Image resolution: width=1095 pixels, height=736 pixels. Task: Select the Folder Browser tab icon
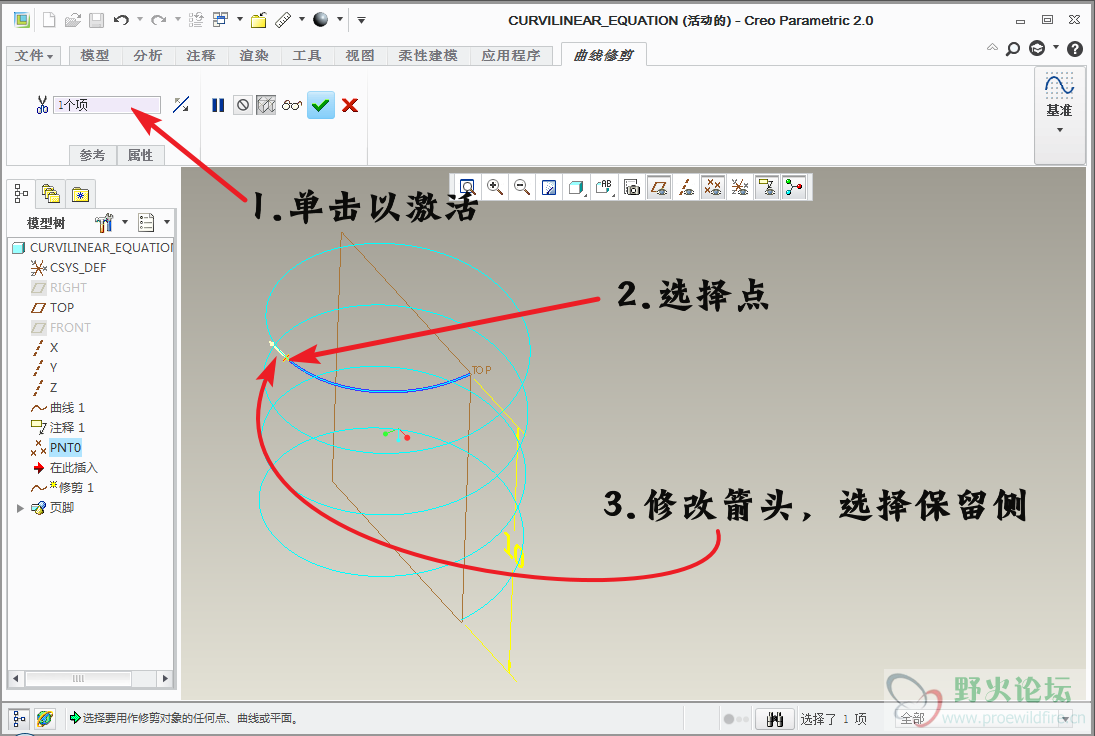[x=51, y=194]
